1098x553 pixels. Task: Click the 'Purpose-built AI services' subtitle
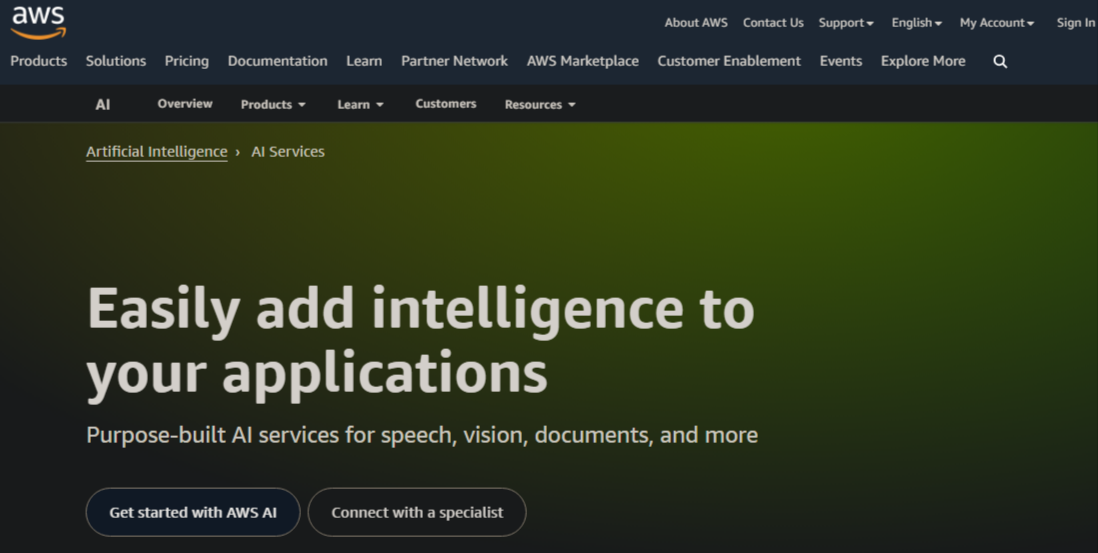(x=422, y=435)
